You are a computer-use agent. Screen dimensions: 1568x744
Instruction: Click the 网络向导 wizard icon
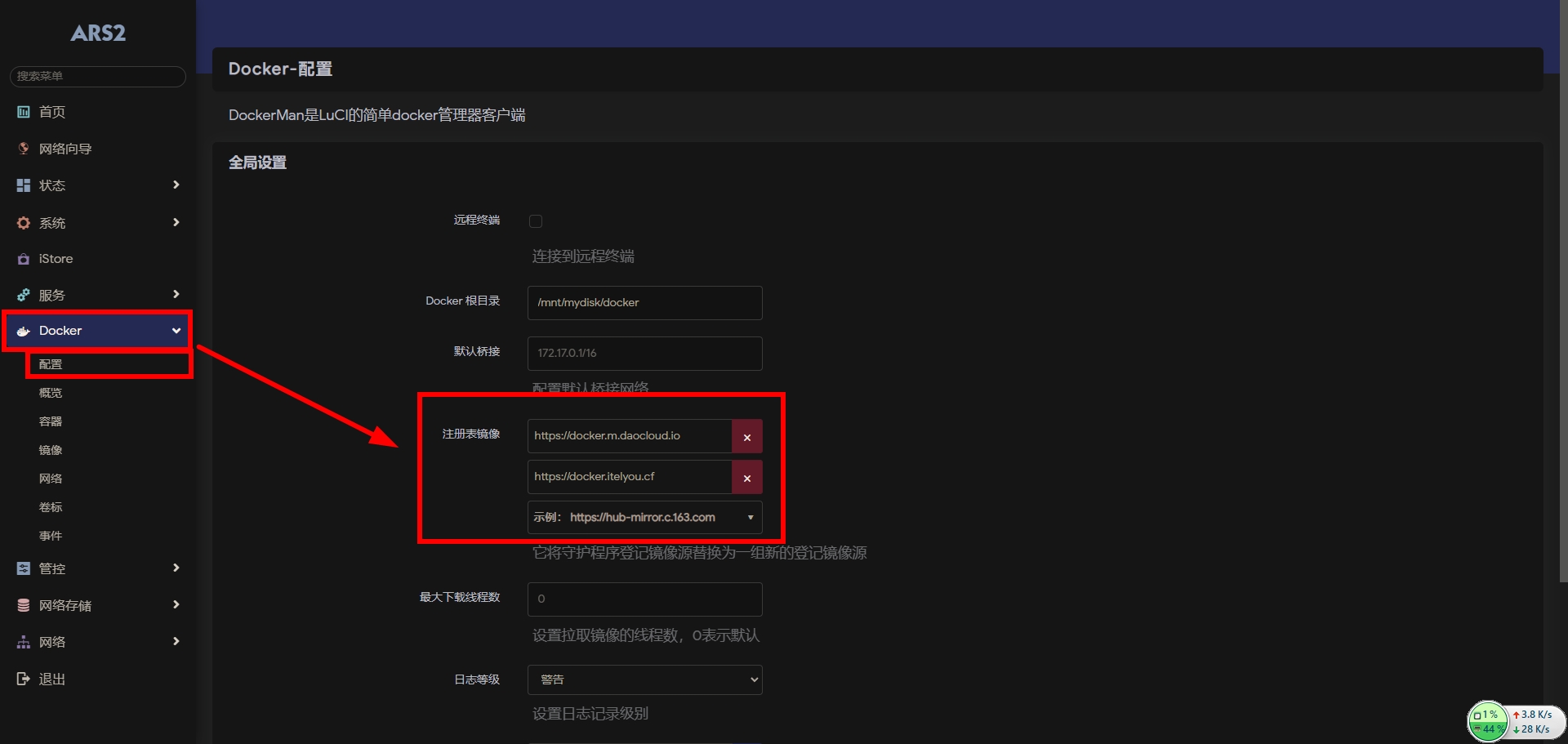24,149
